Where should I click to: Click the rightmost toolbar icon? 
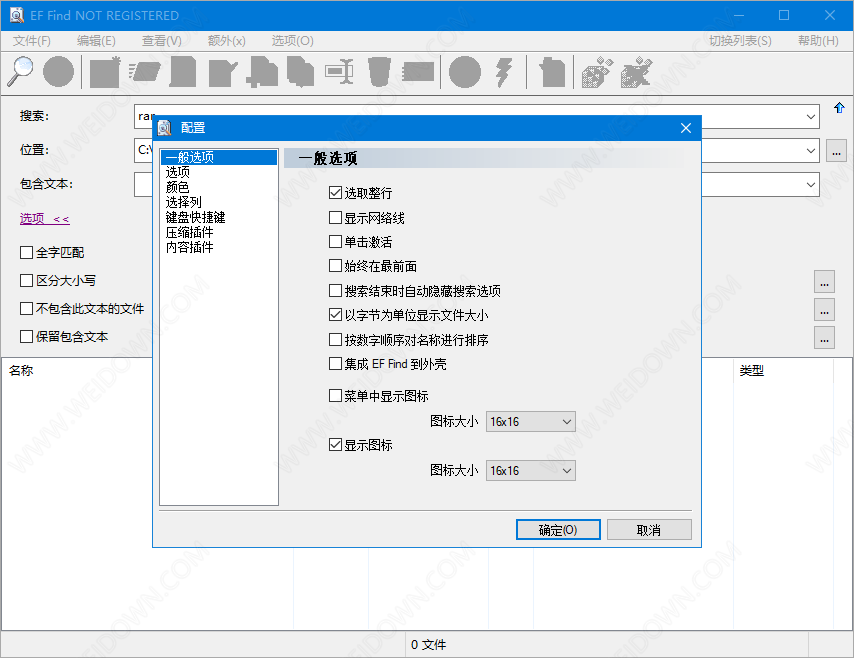point(635,72)
